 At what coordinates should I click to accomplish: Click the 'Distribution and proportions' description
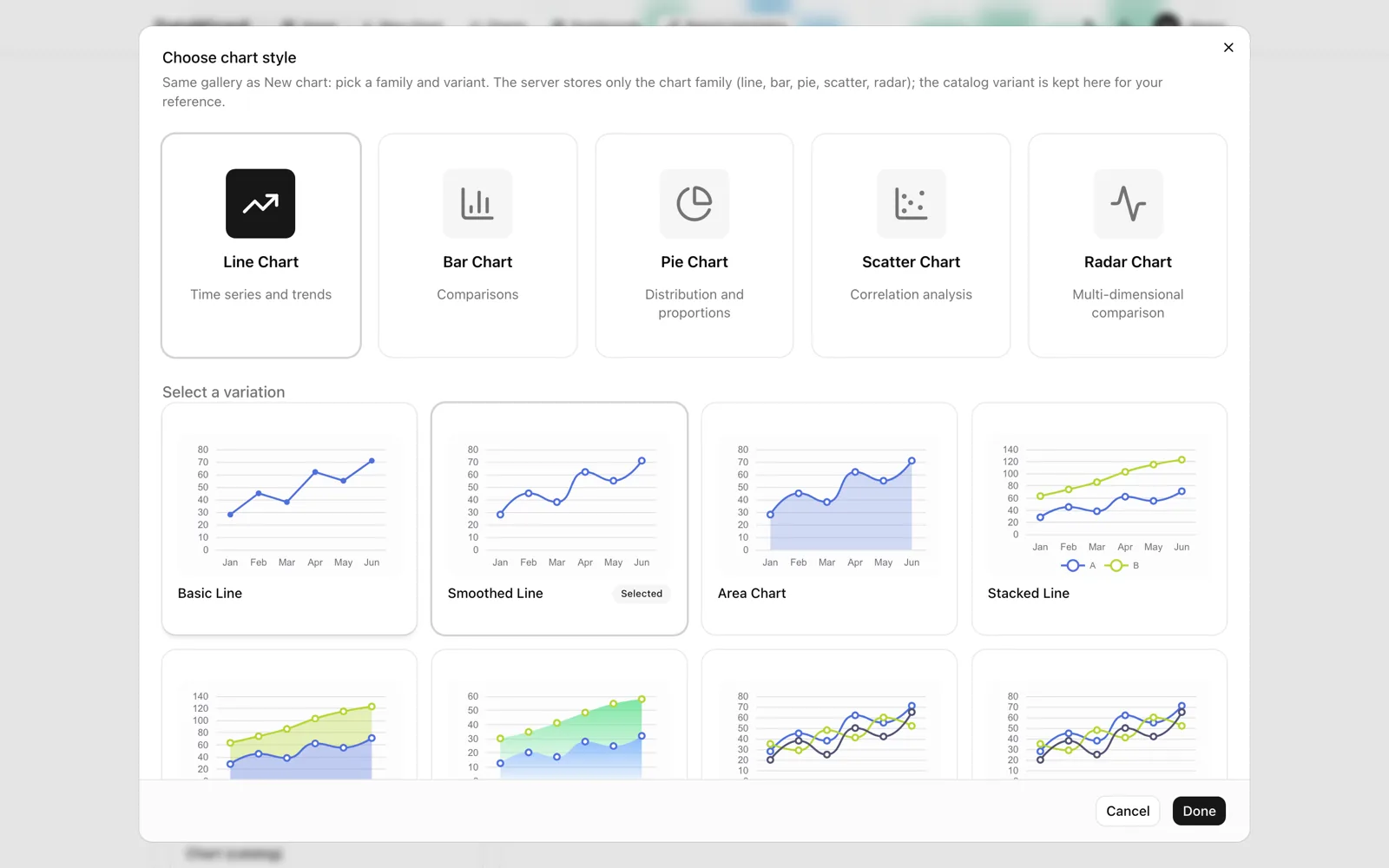(694, 304)
